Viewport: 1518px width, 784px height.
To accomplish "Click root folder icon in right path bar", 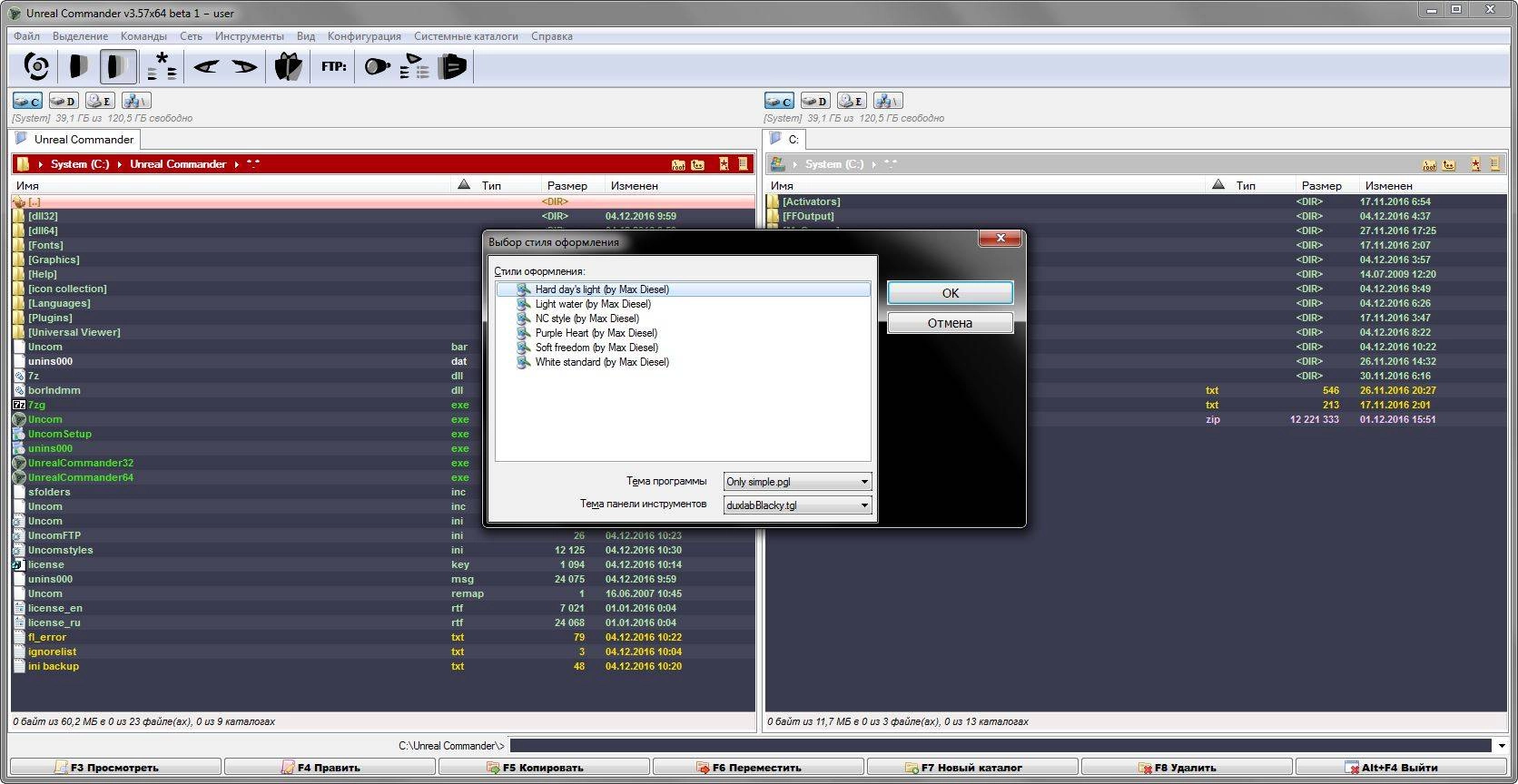I will (x=1430, y=164).
